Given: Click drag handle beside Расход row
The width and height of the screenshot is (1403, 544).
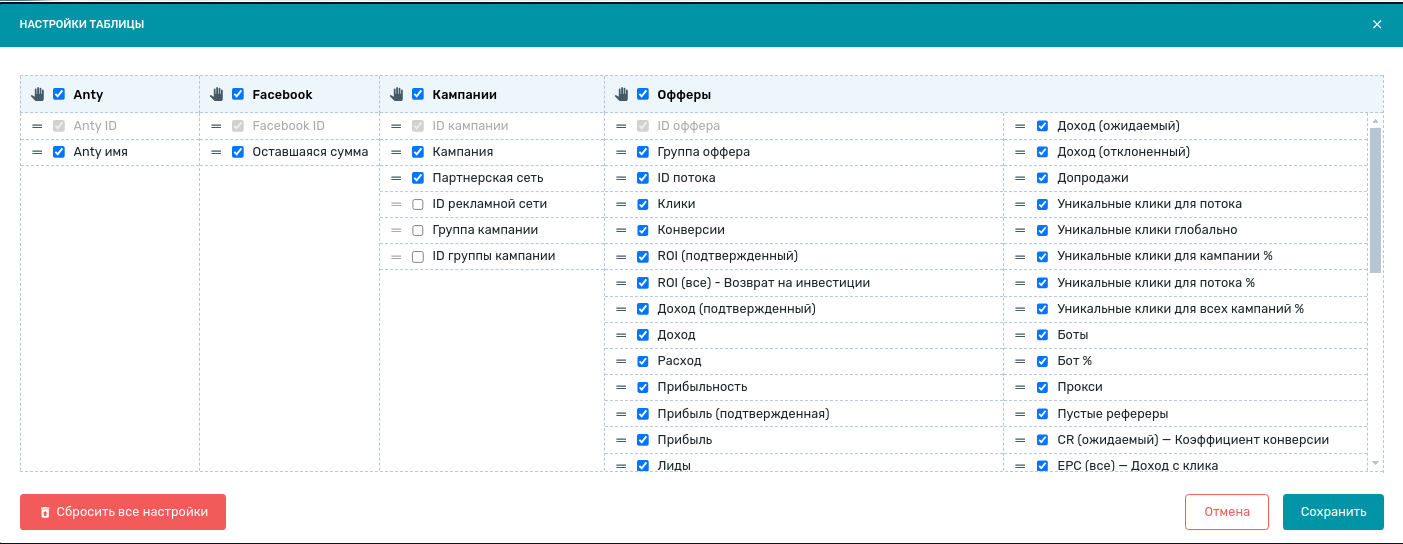Looking at the screenshot, I should 621,361.
